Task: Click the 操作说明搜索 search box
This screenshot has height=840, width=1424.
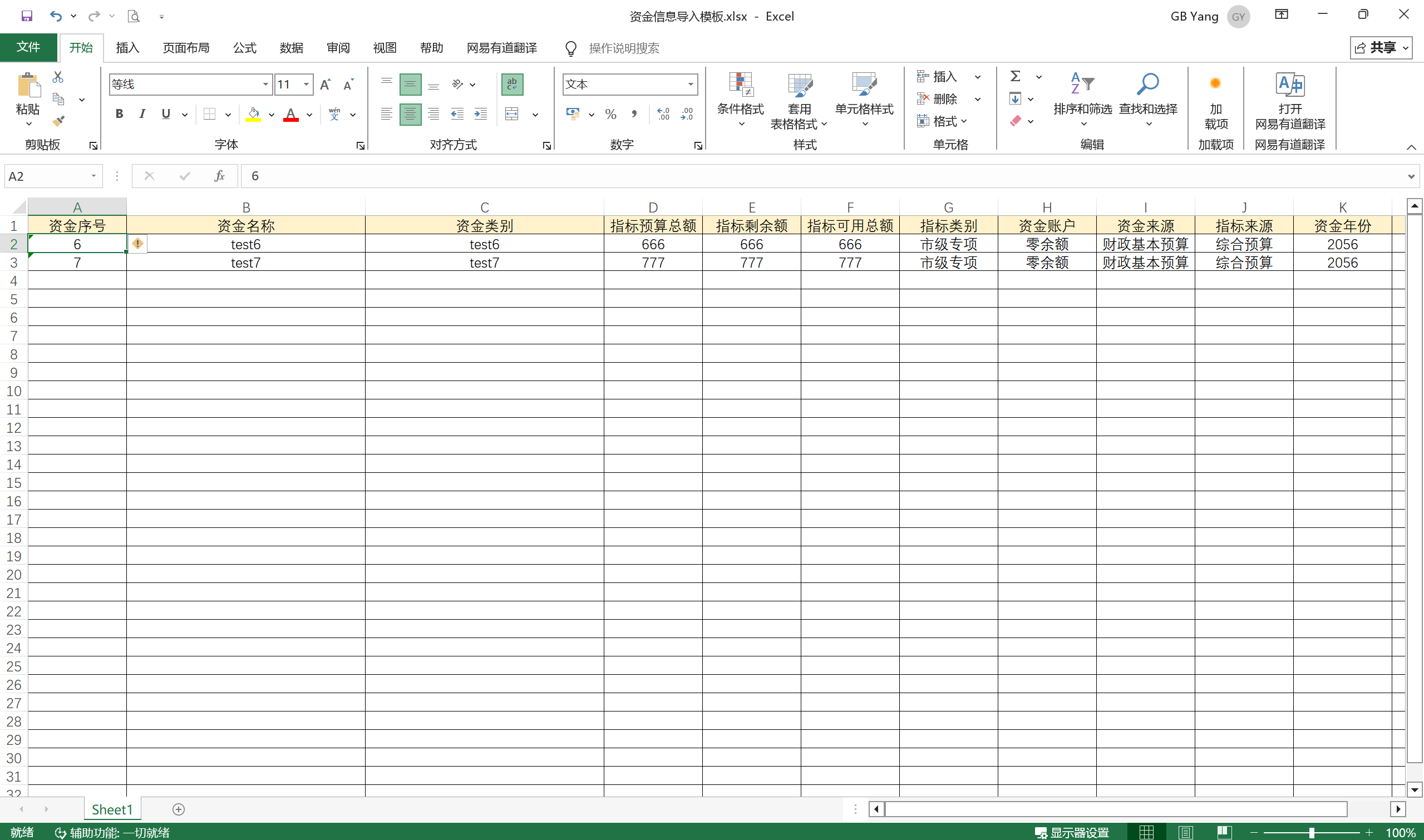Action: tap(623, 48)
